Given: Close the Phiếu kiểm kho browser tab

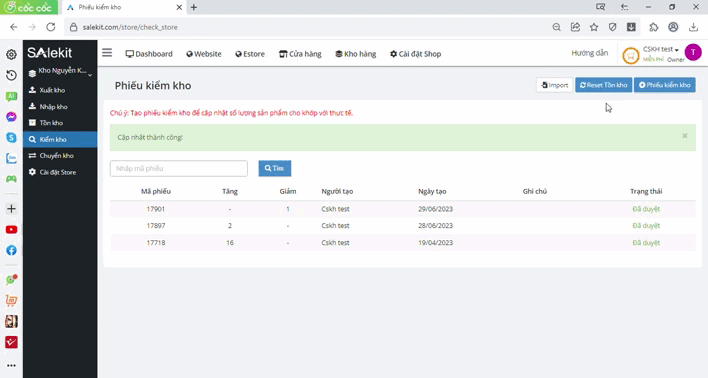Looking at the screenshot, I should coord(179,7).
